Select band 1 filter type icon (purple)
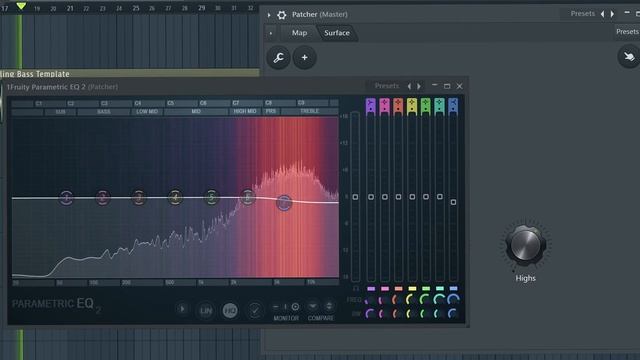The image size is (640, 360). 371,106
